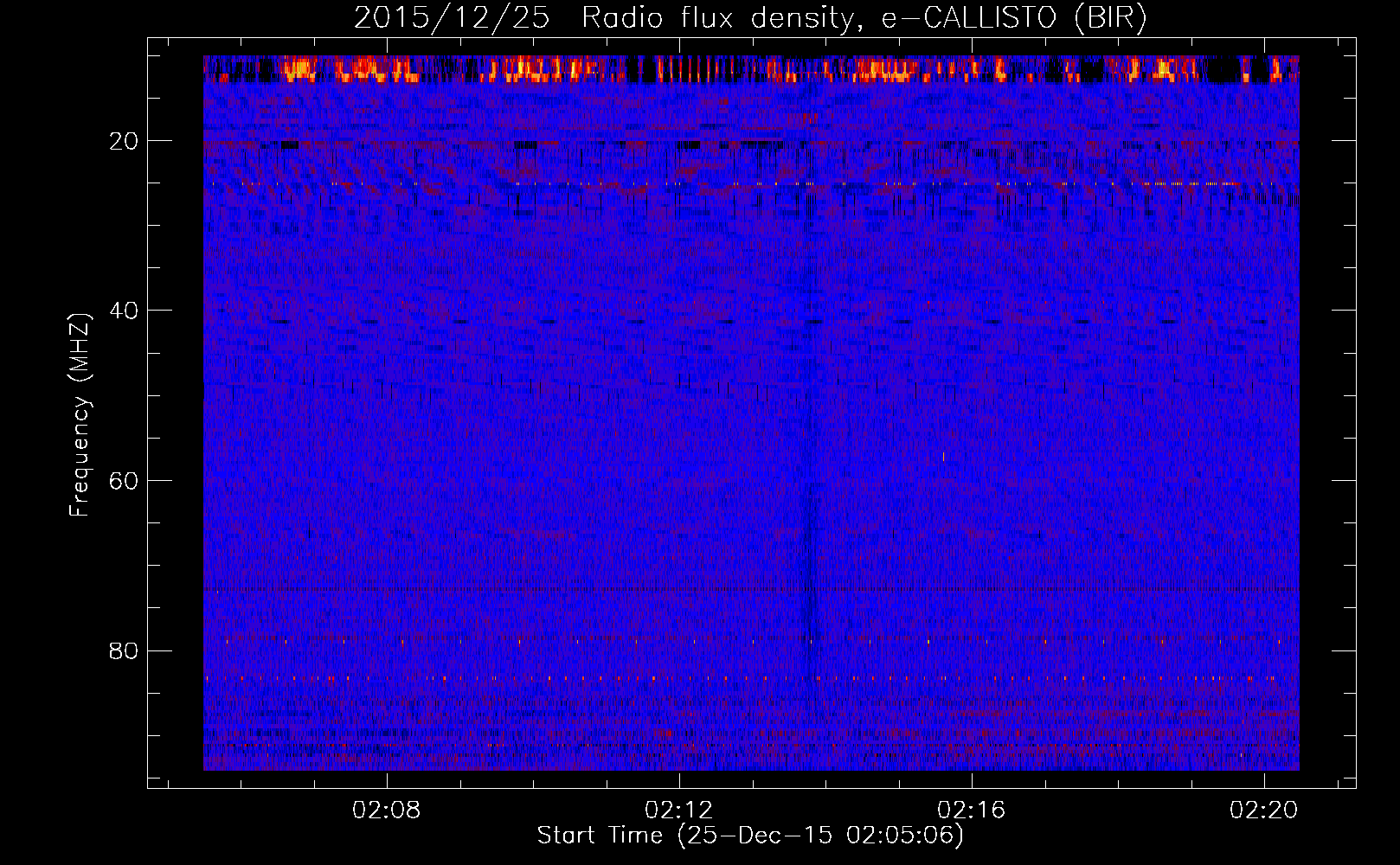Image resolution: width=1400 pixels, height=865 pixels.
Task: Click the 02:12 time tick label
Action: [x=679, y=810]
